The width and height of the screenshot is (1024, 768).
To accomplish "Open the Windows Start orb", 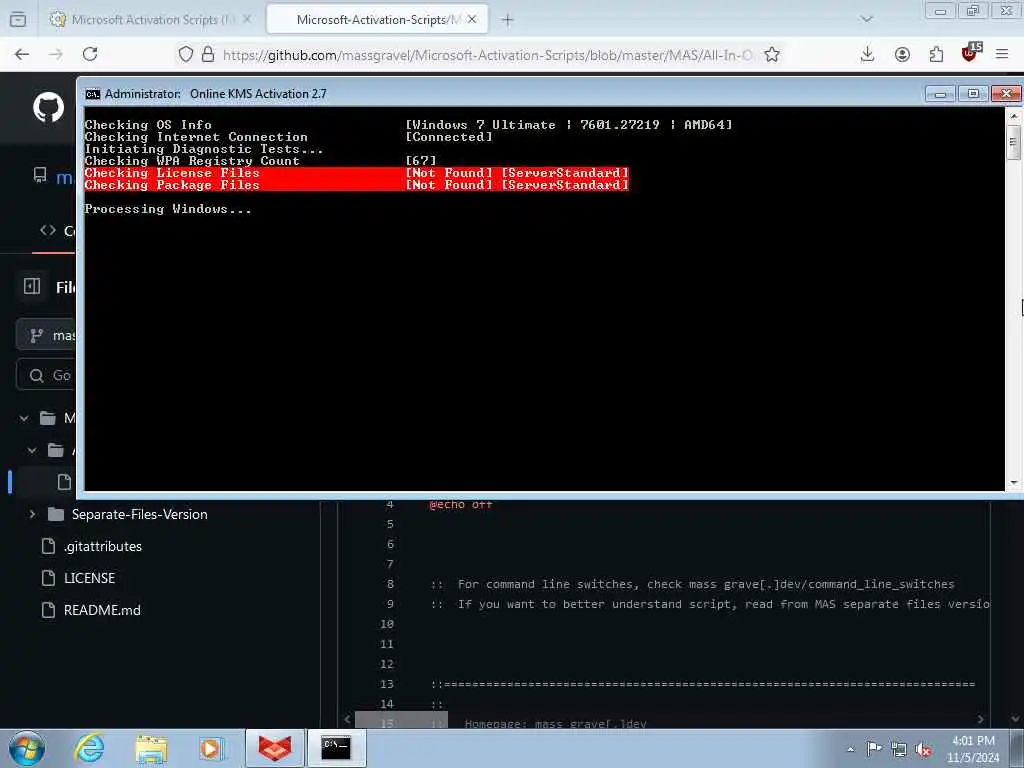I will click(x=27, y=748).
